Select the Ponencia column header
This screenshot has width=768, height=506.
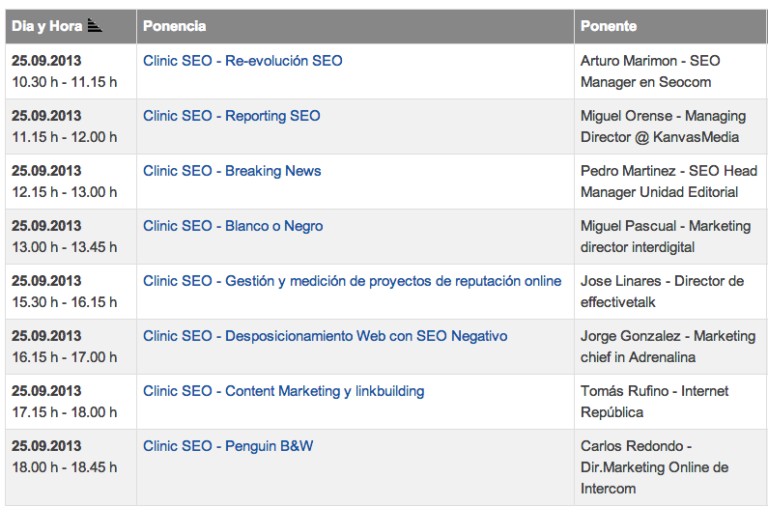coord(355,26)
